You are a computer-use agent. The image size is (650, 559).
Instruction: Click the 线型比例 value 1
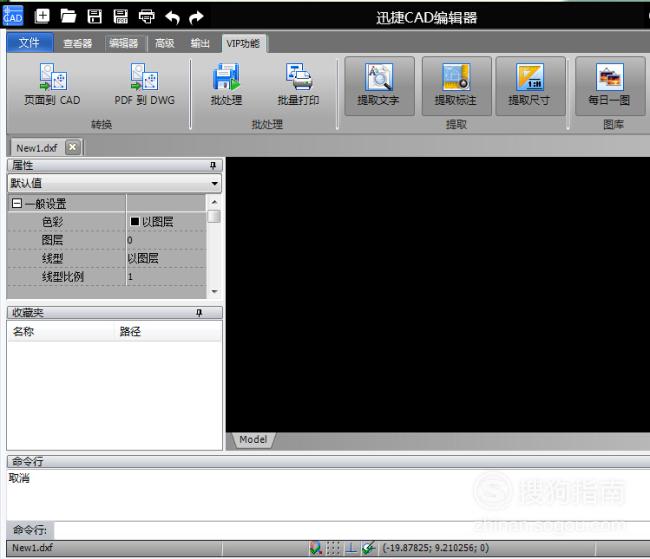click(x=130, y=277)
